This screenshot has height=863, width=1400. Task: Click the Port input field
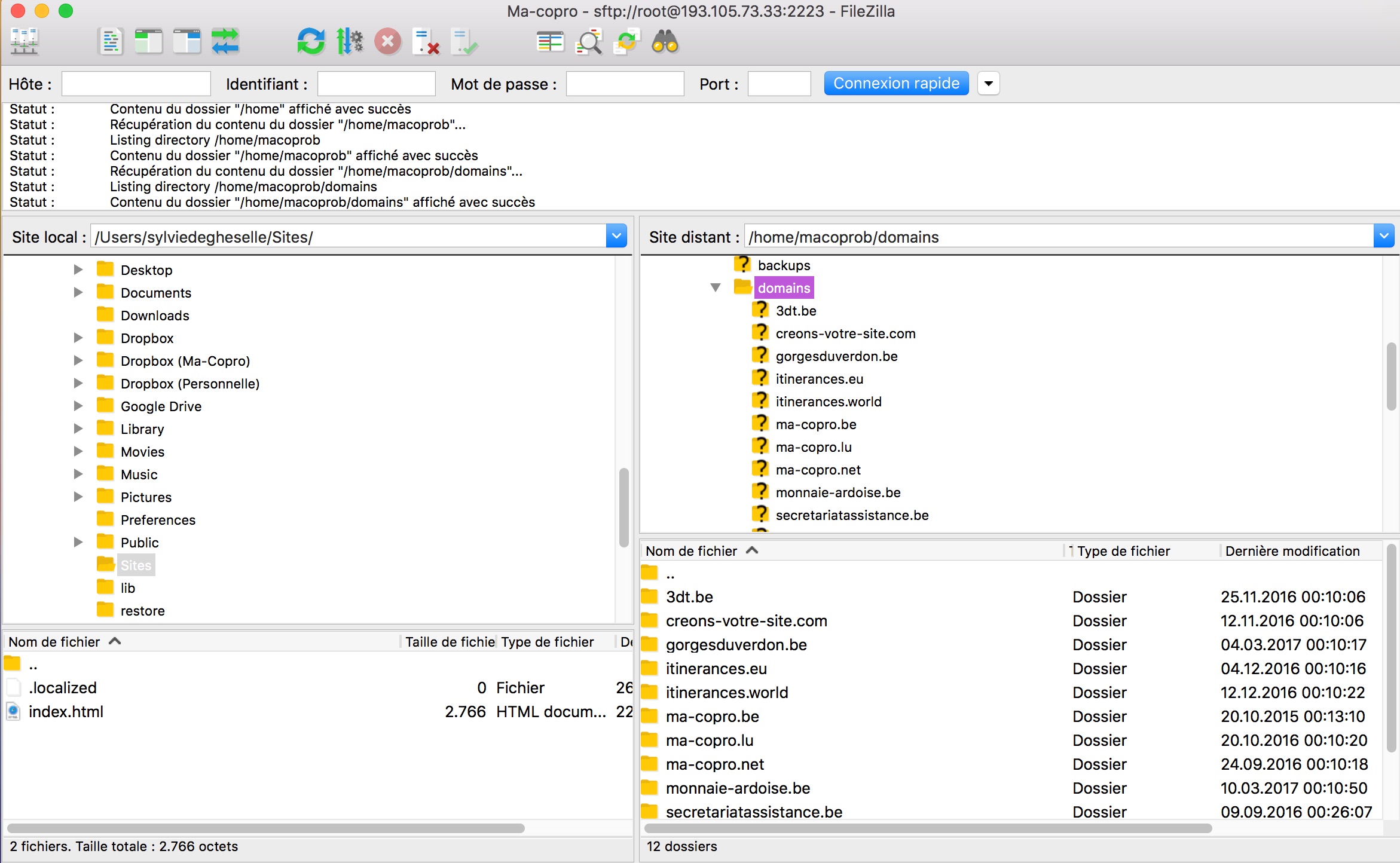(780, 84)
